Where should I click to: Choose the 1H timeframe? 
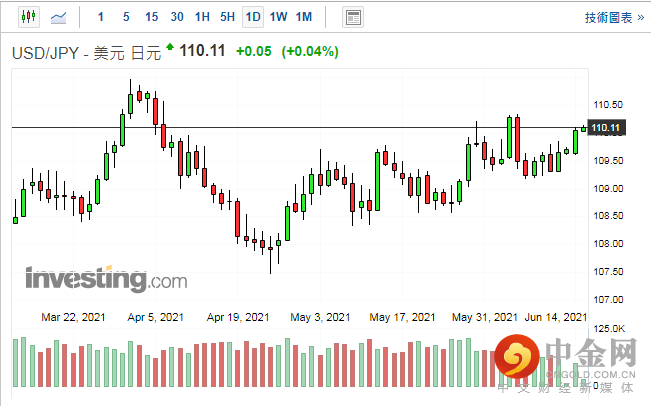pos(202,17)
